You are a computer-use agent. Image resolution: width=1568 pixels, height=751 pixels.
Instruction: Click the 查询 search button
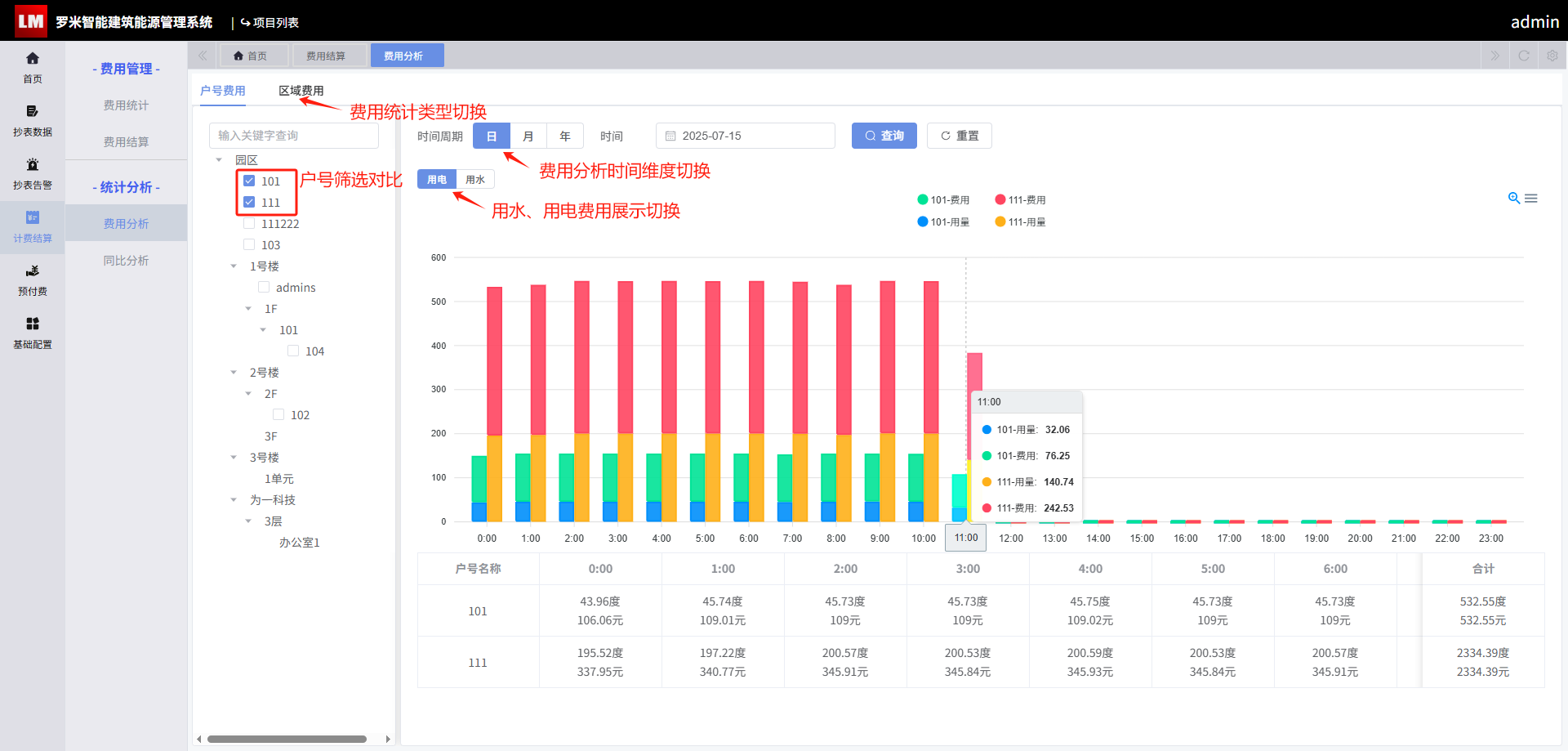(x=884, y=136)
